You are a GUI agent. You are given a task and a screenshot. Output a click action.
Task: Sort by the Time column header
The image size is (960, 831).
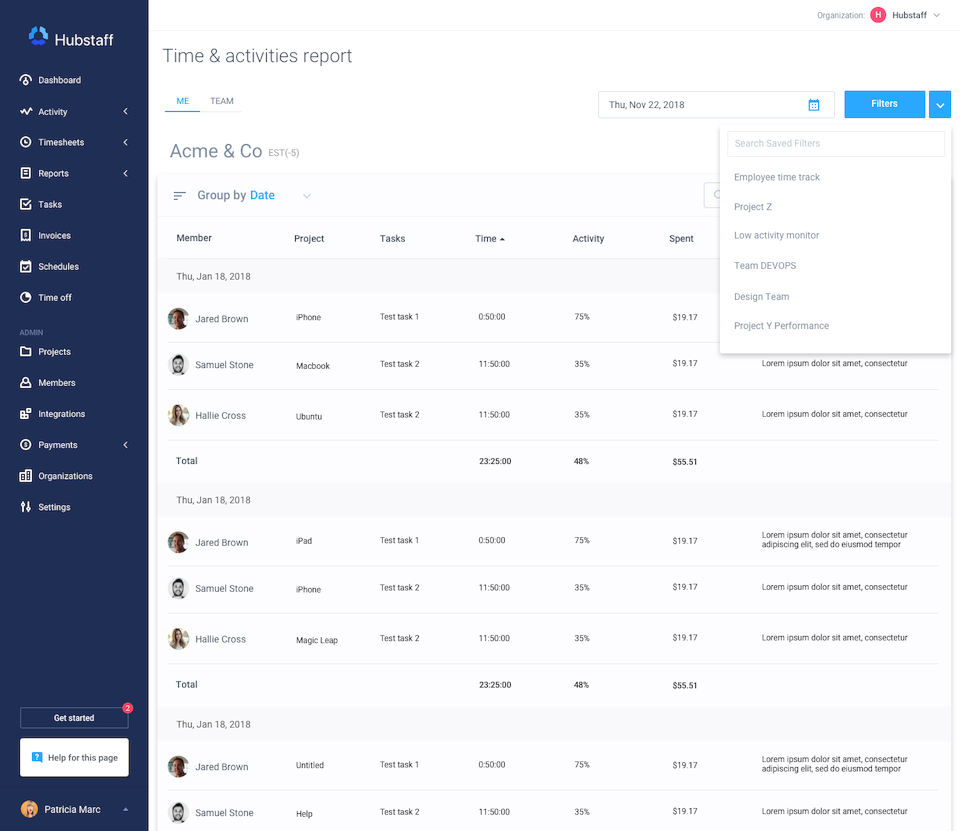click(490, 239)
